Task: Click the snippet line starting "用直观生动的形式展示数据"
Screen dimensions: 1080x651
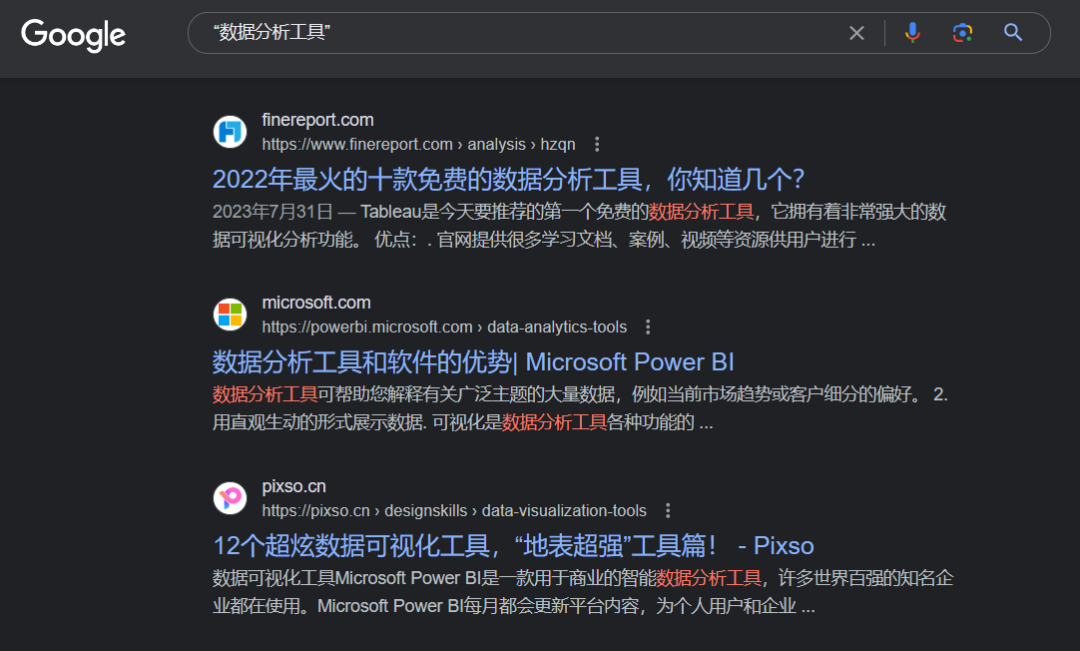Action: 463,422
